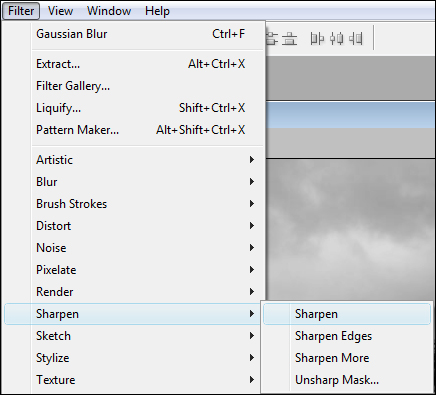This screenshot has height=395, width=436.
Task: Click the Distribute horizontal centers icon
Action: 336,39
